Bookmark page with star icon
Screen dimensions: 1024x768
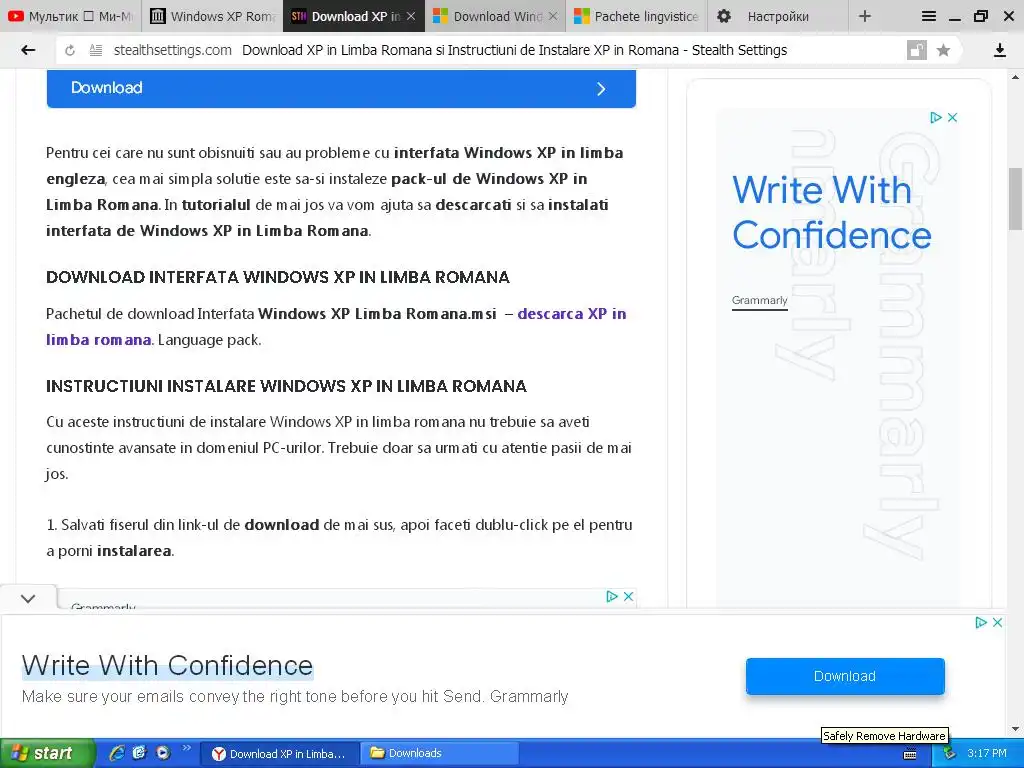[943, 50]
